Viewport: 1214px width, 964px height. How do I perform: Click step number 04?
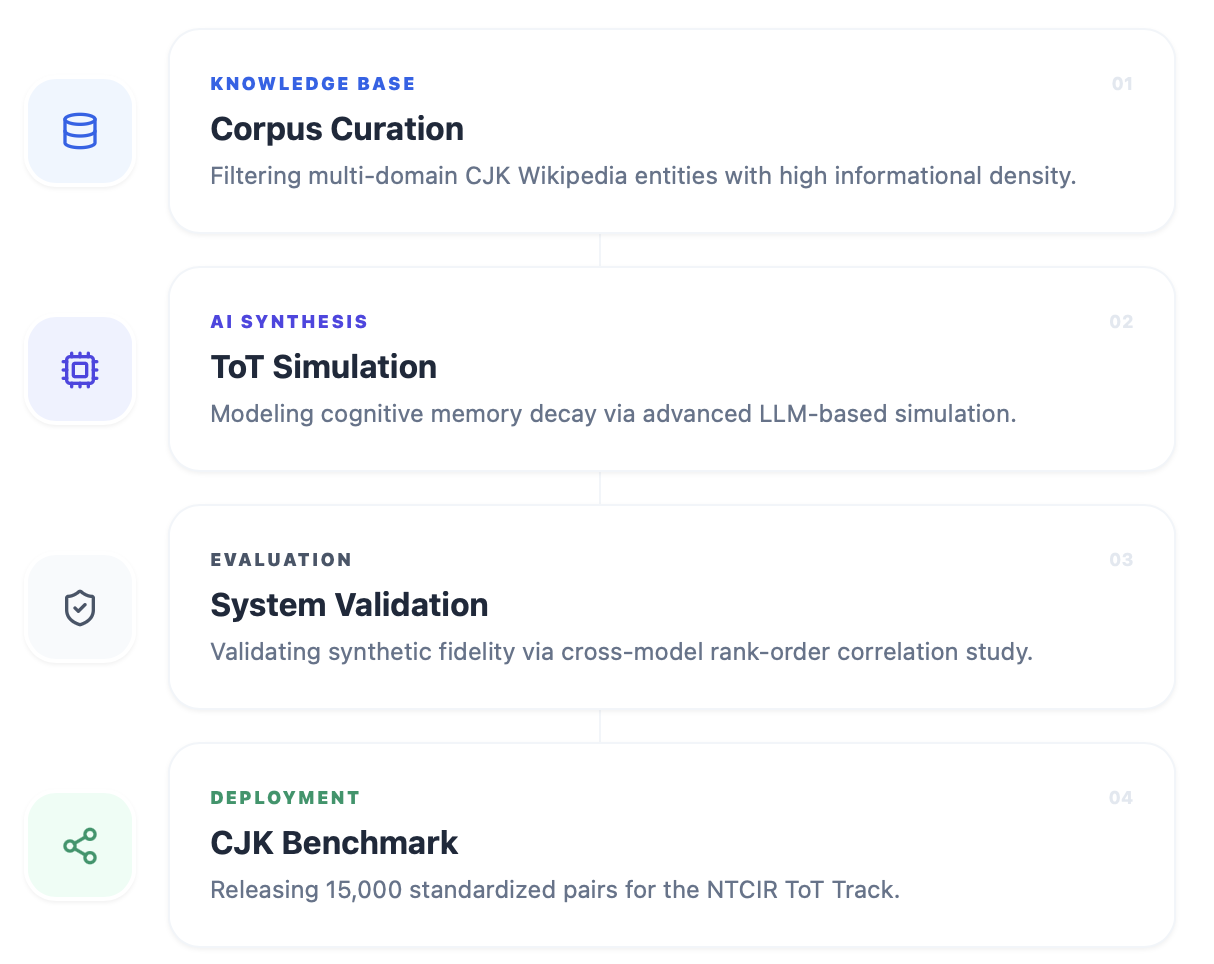click(1121, 798)
